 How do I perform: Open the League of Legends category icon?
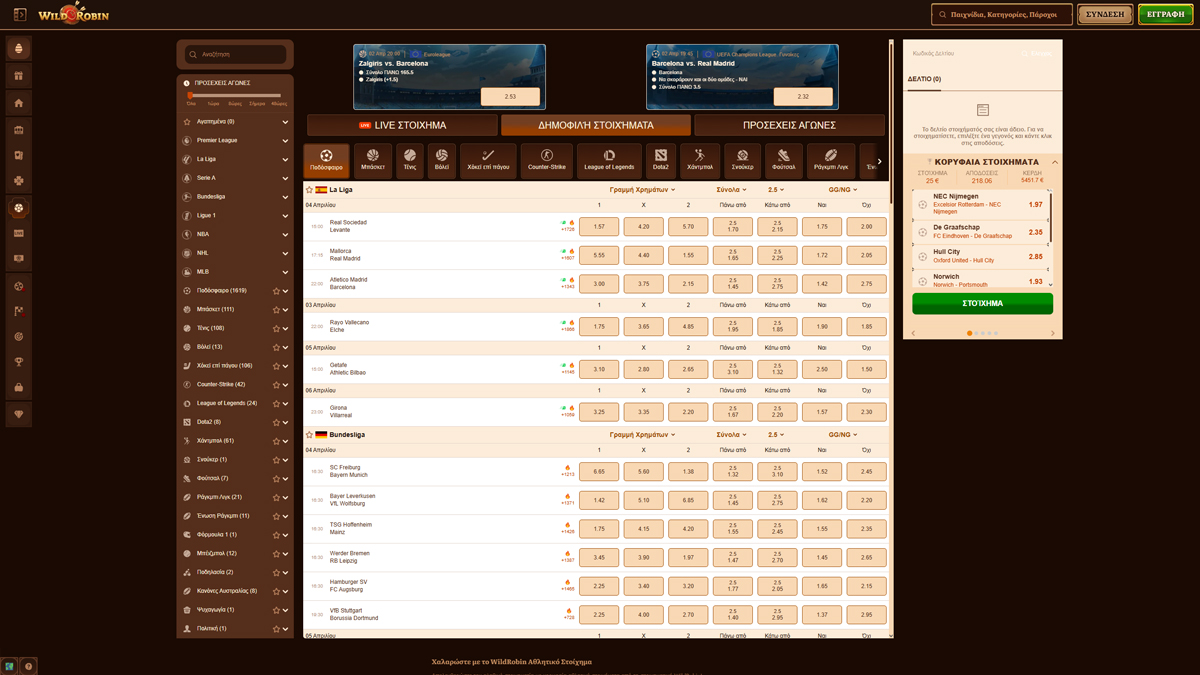tap(609, 160)
